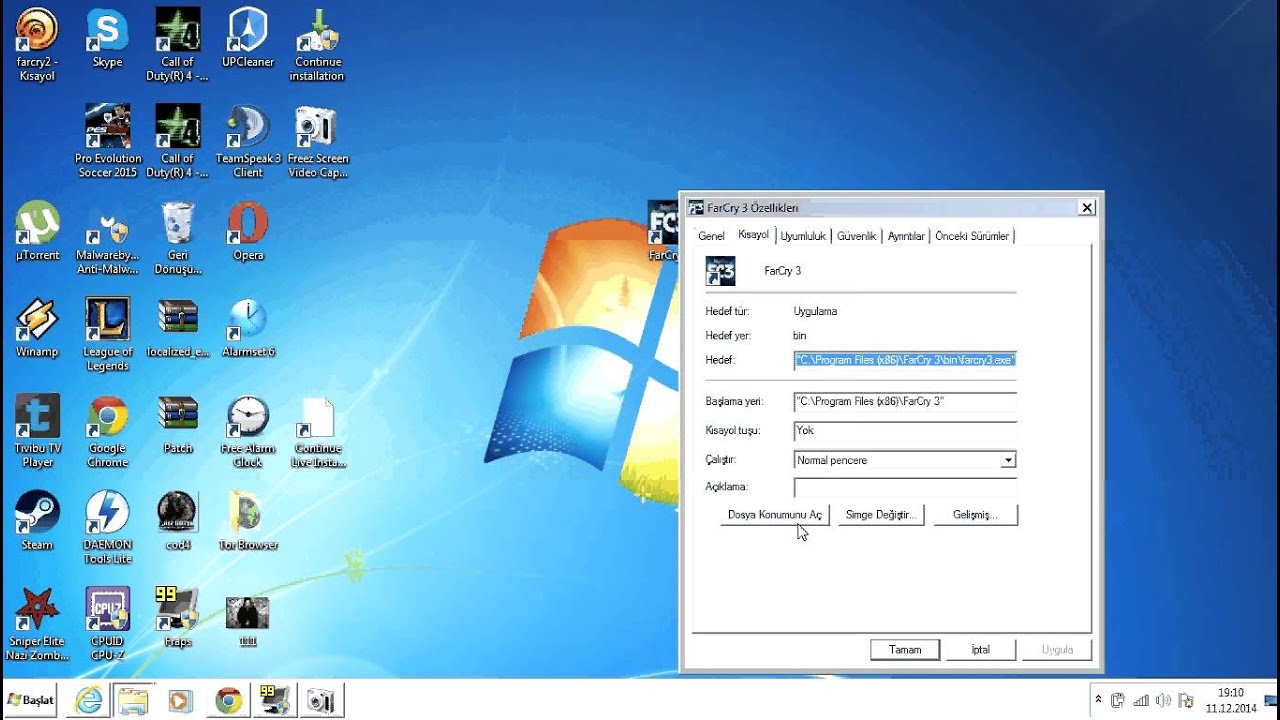Select the Alarmset6 desktop icon

click(x=248, y=328)
